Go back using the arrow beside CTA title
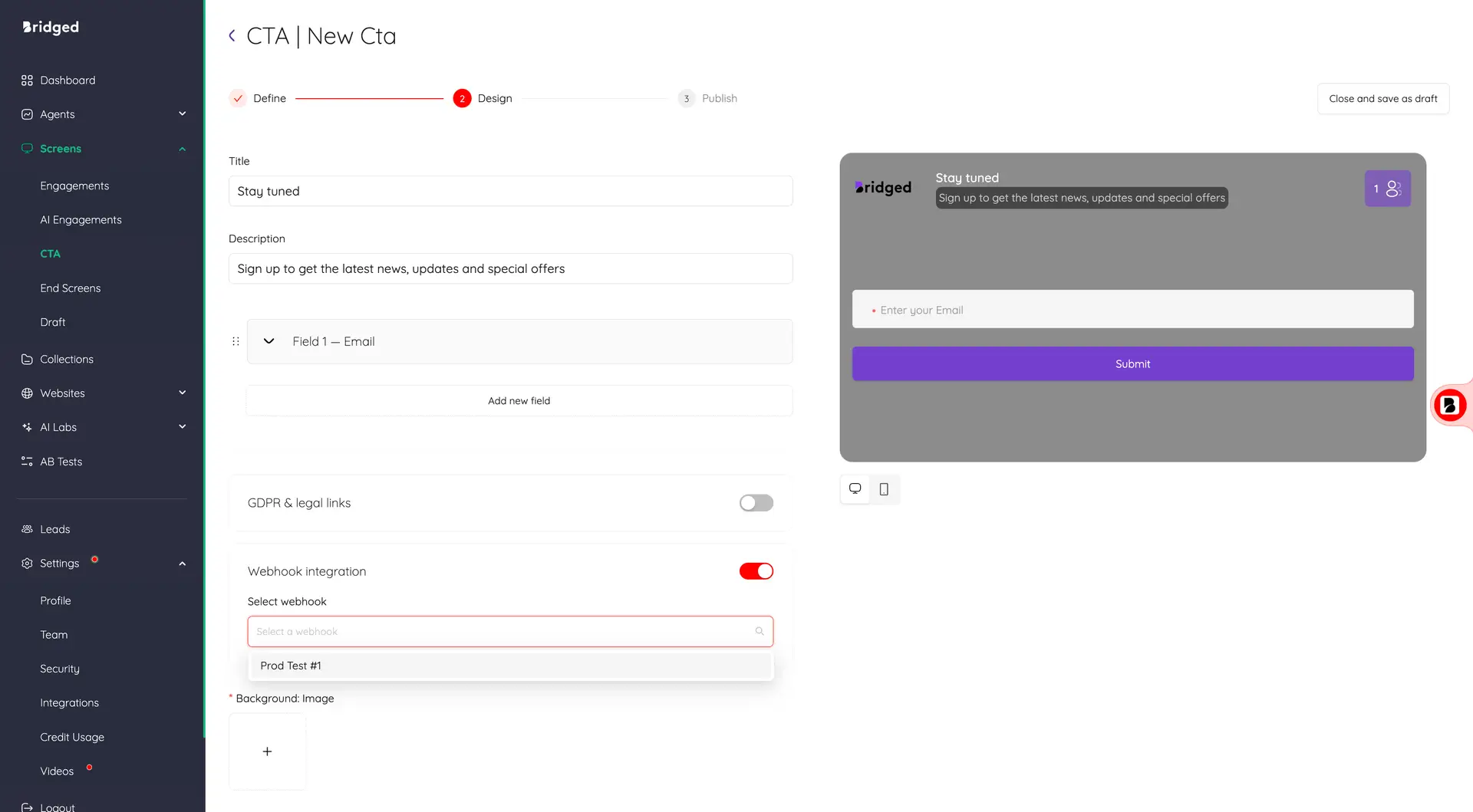This screenshot has width=1473, height=812. 232,36
